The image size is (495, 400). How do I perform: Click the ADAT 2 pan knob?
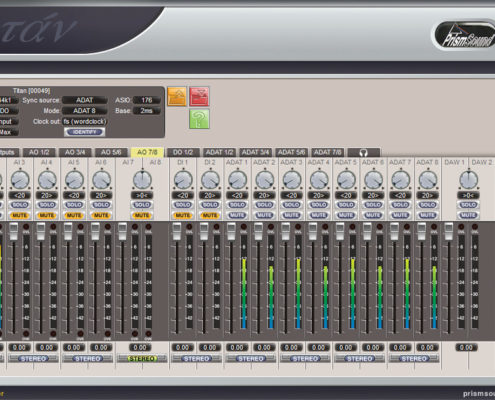pos(265,180)
